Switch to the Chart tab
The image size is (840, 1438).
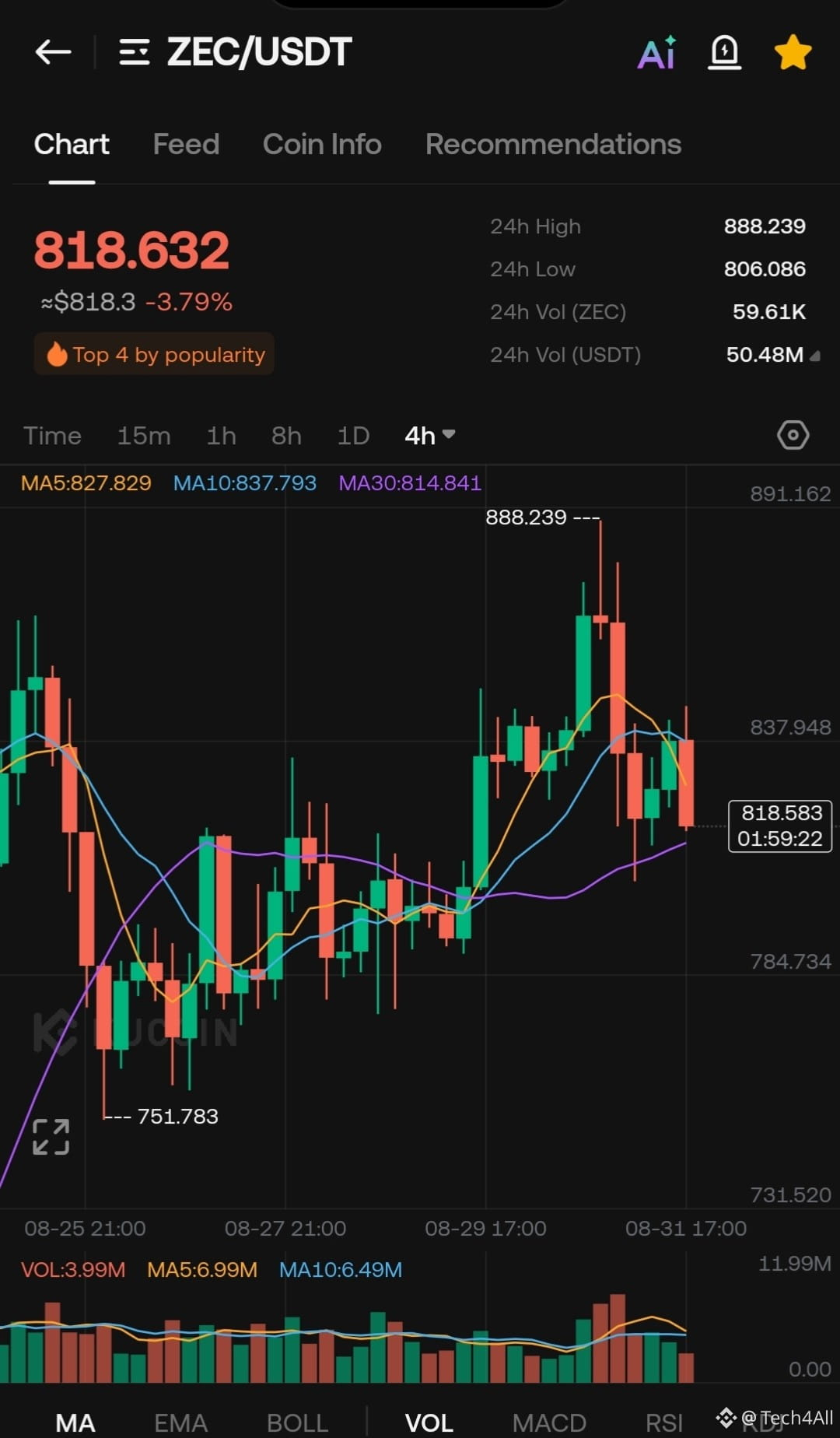[72, 144]
